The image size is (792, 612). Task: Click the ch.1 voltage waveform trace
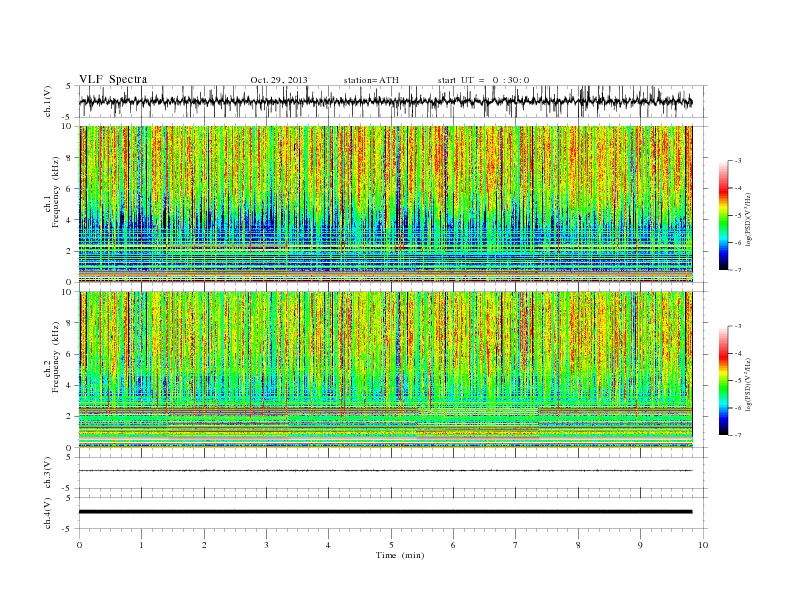[x=385, y=101]
